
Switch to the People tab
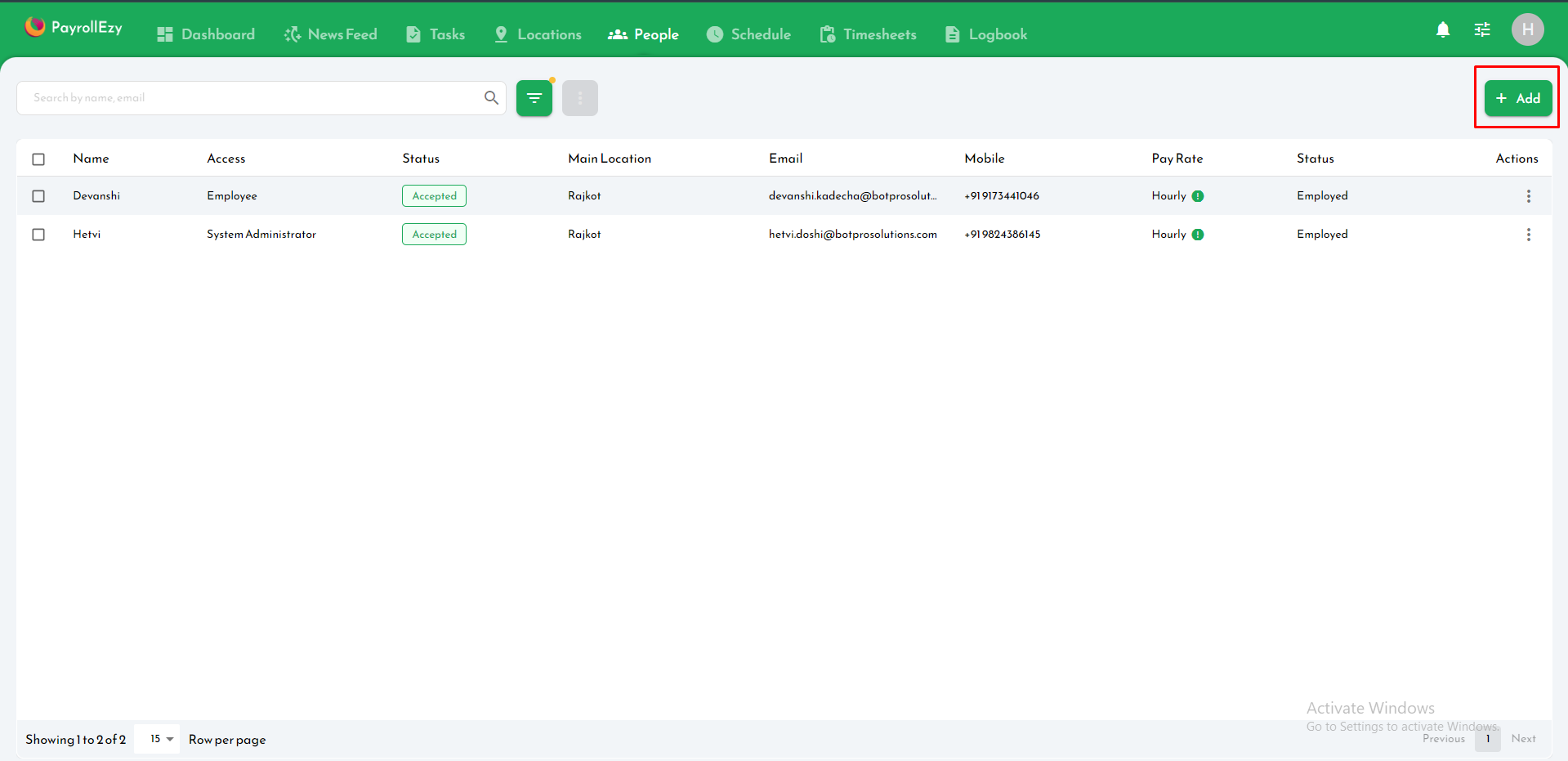(644, 34)
